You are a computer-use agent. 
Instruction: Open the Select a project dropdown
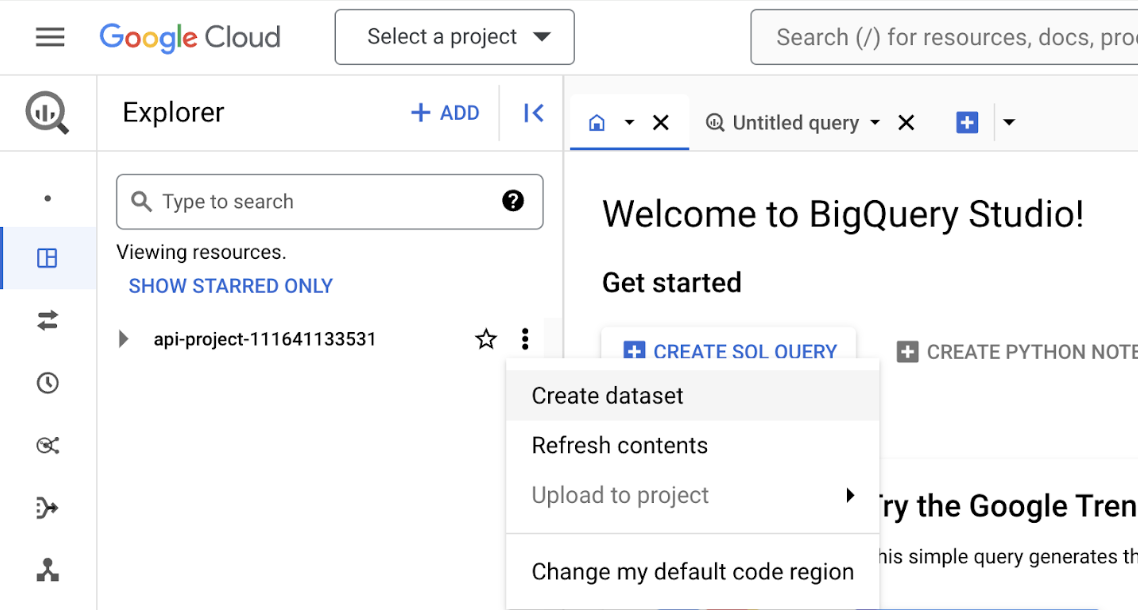[454, 36]
